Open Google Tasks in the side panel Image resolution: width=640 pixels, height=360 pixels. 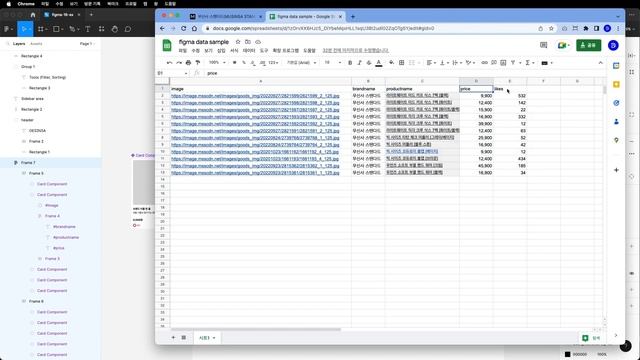[x=616, y=103]
